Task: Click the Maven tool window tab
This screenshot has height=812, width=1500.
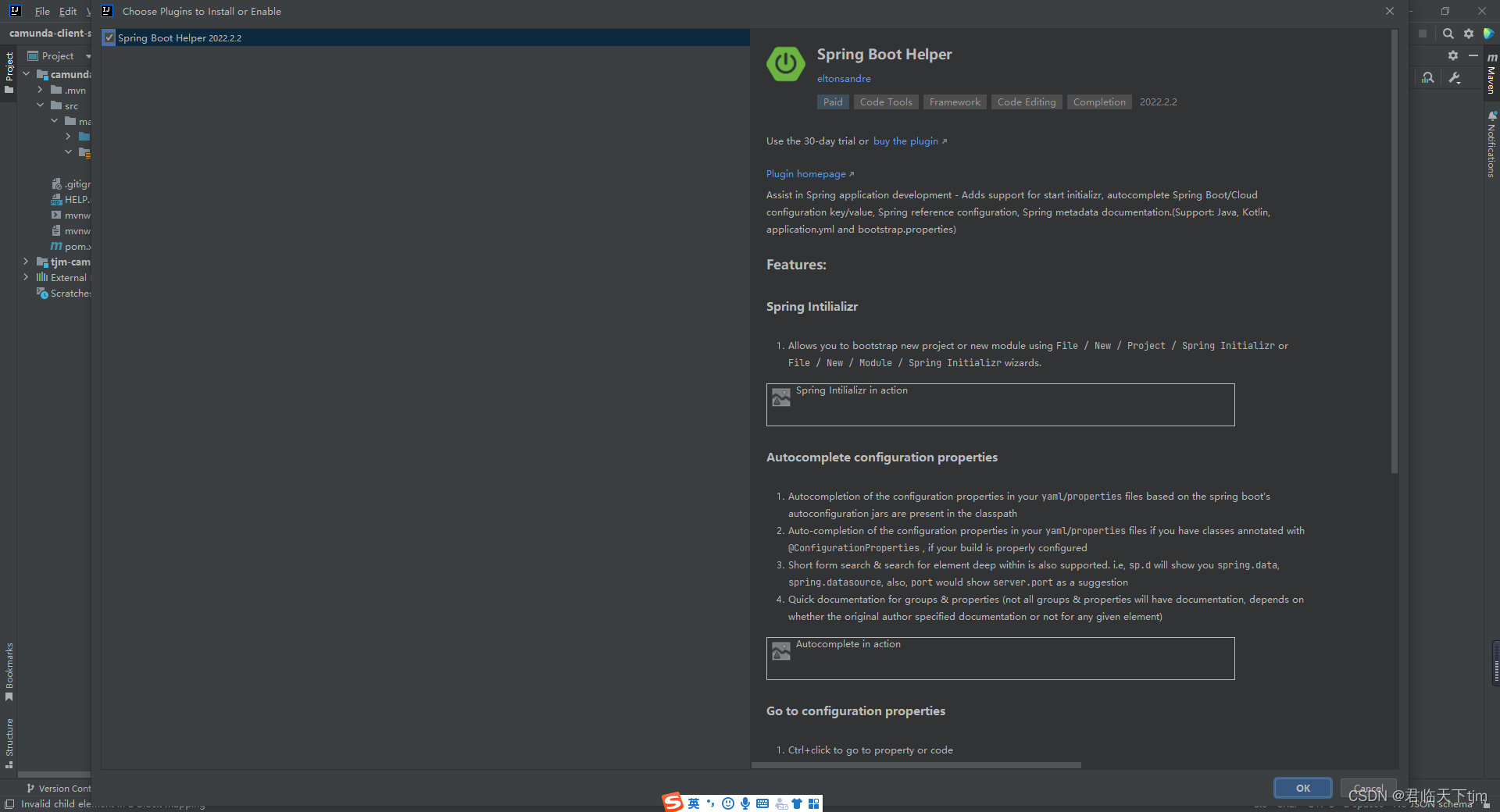Action: (x=1492, y=74)
